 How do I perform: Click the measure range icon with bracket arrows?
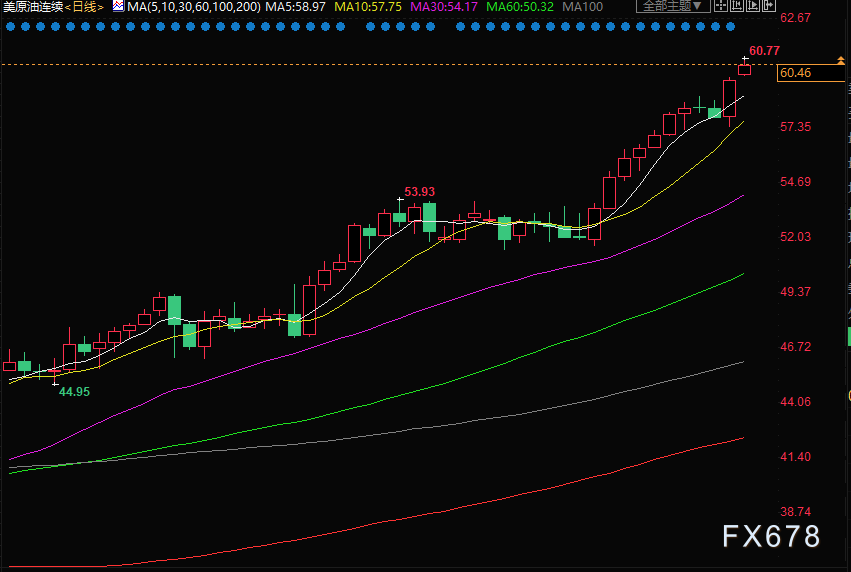(x=737, y=5)
